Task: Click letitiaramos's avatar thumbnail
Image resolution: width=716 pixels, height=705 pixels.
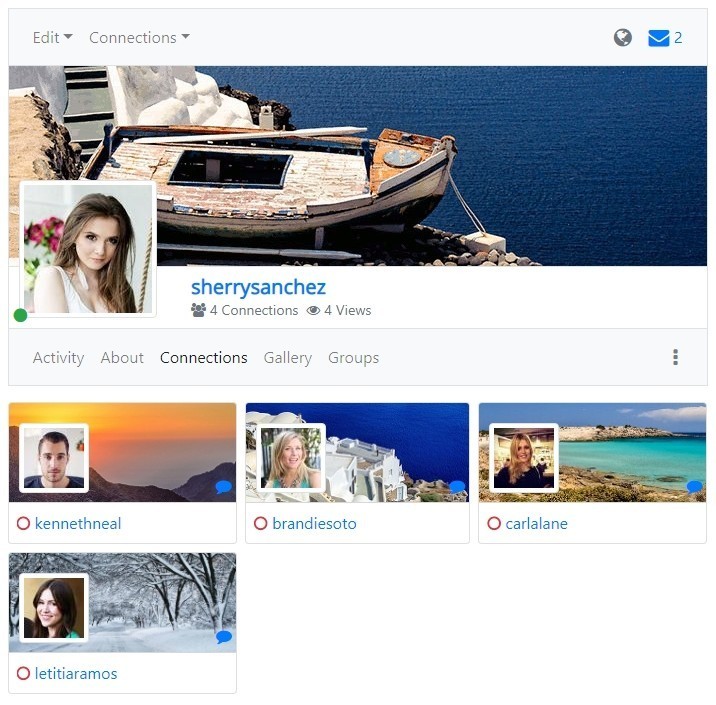Action: 54,608
